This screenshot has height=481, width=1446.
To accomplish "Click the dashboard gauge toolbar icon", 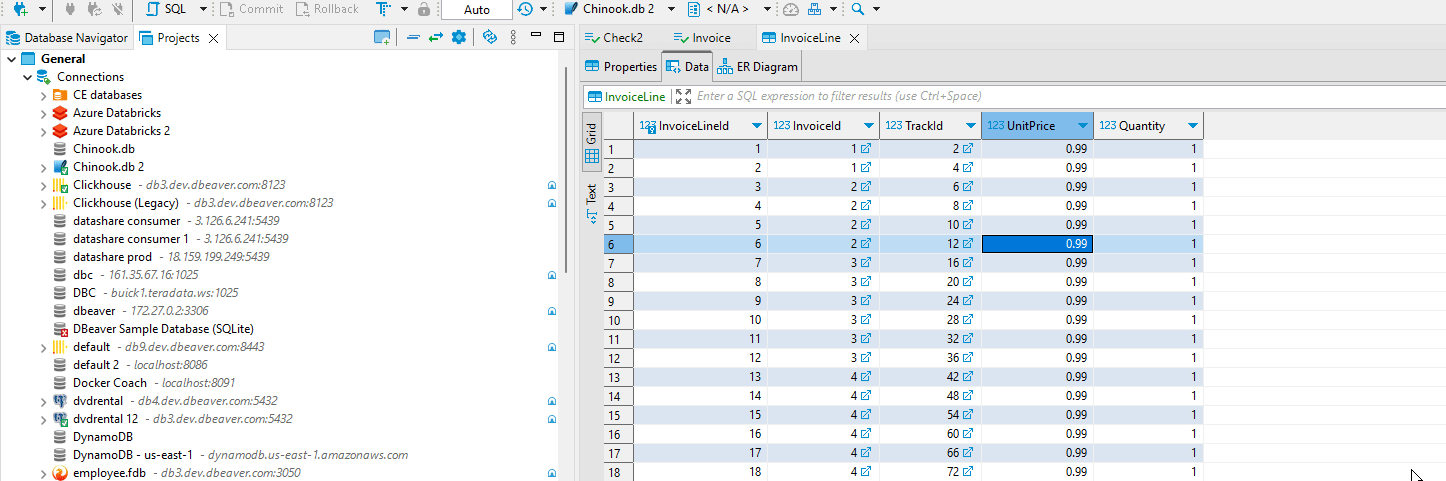I will pyautogui.click(x=791, y=9).
